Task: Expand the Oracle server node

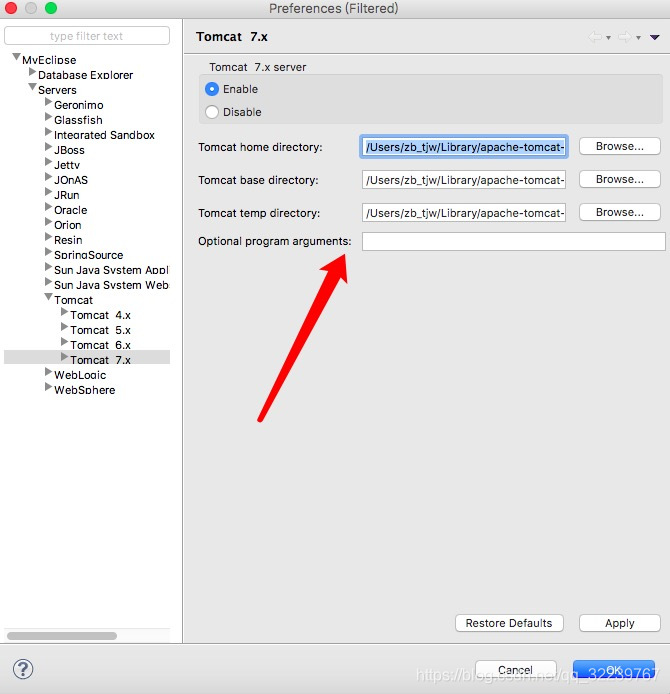Action: pyautogui.click(x=48, y=207)
